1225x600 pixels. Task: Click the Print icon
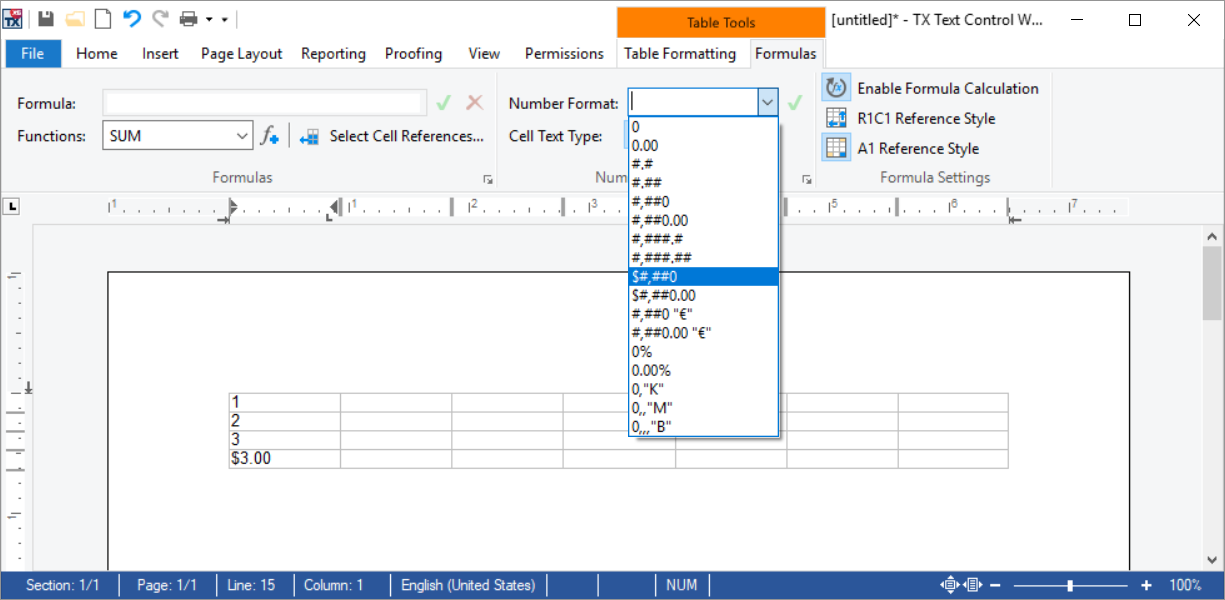click(188, 19)
